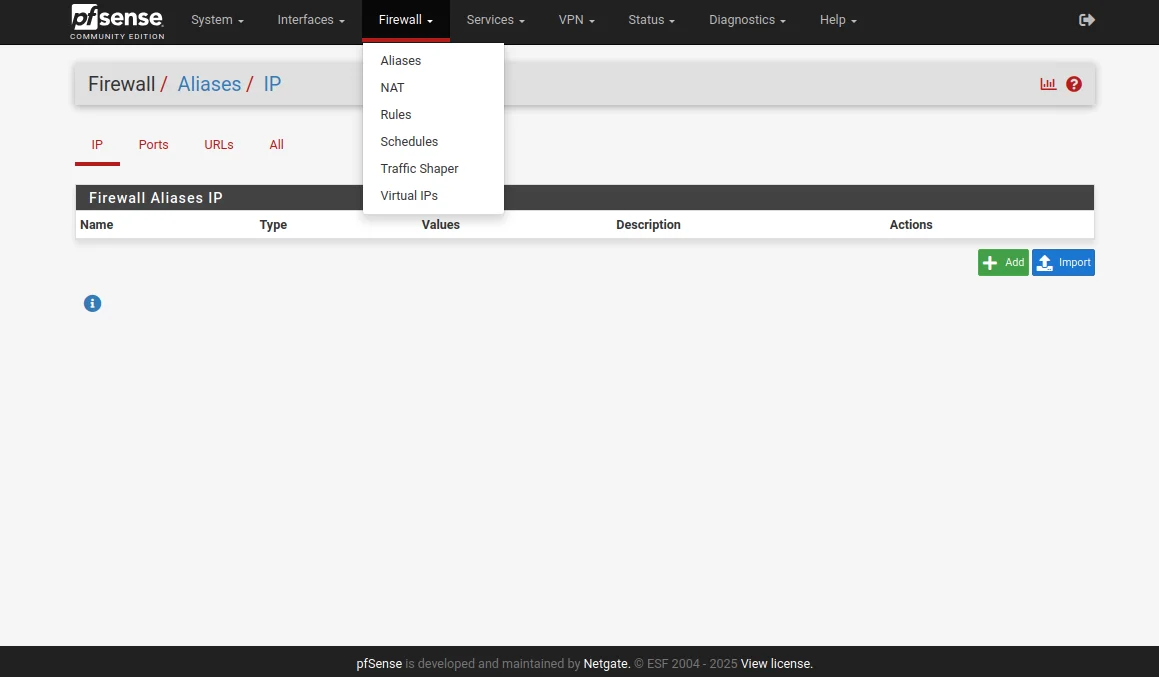Switch to the URLs tab

(x=218, y=145)
